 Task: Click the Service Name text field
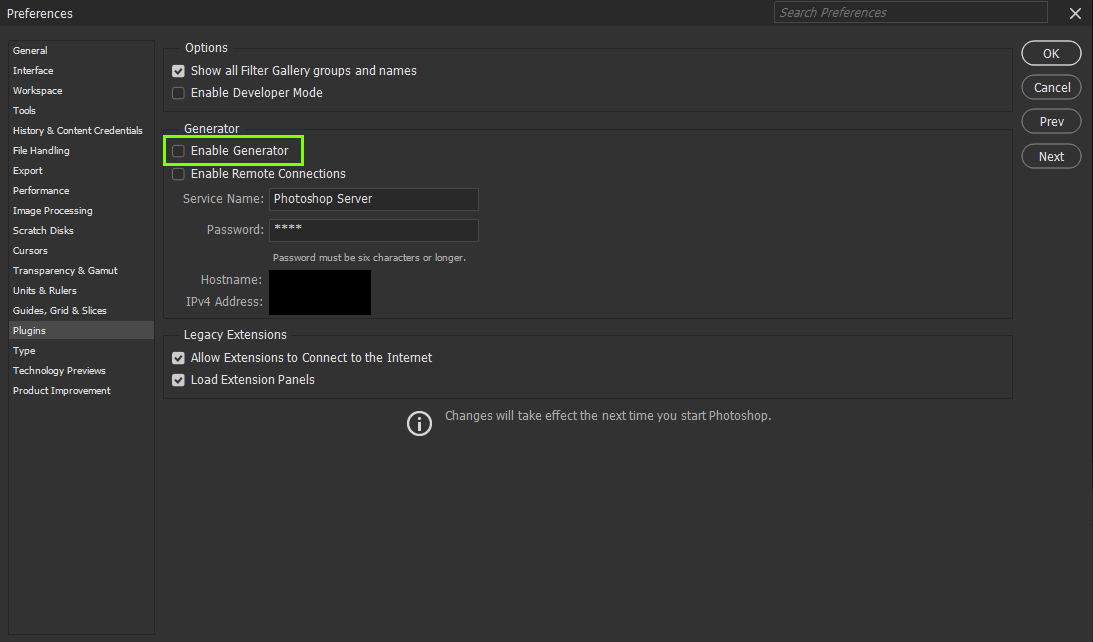point(373,199)
